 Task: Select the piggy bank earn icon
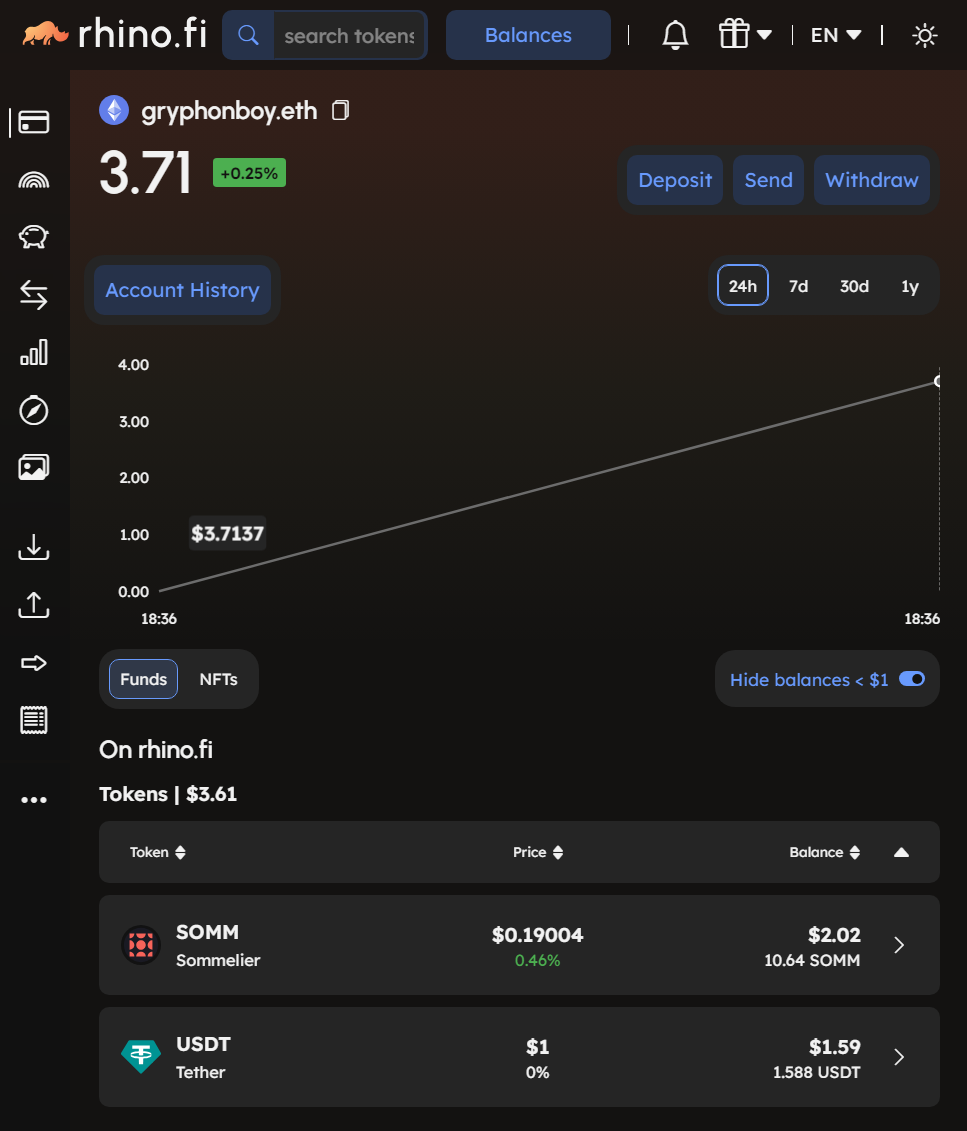click(33, 237)
